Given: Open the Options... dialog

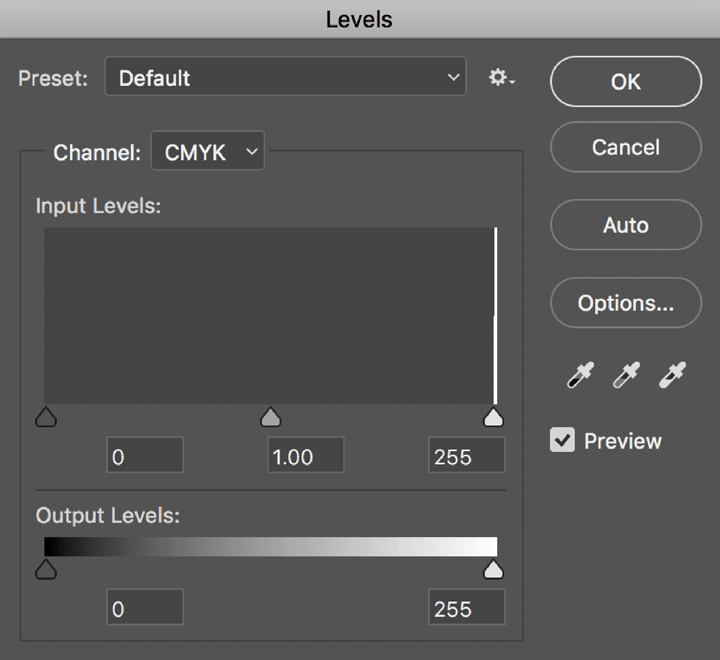Looking at the screenshot, I should (x=626, y=303).
